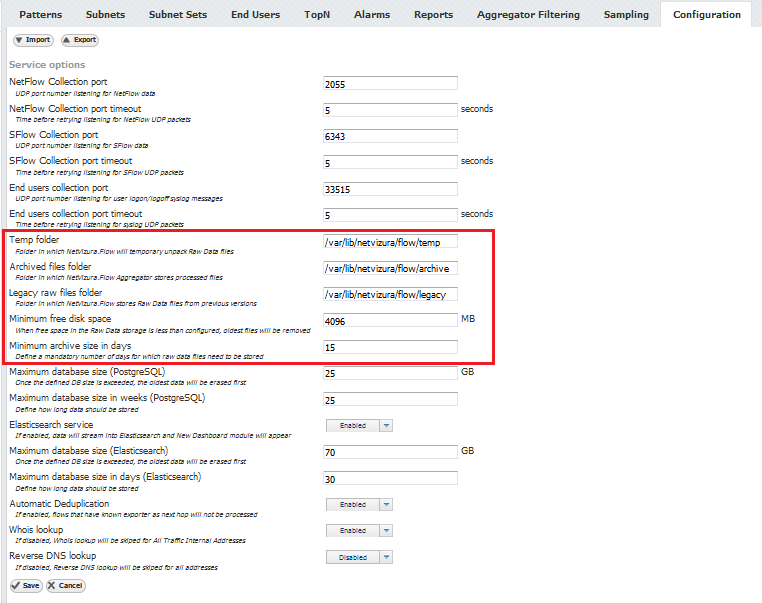Expand the Reverse DNS lookup dropdown
This screenshot has height=603, width=762.
point(360,557)
